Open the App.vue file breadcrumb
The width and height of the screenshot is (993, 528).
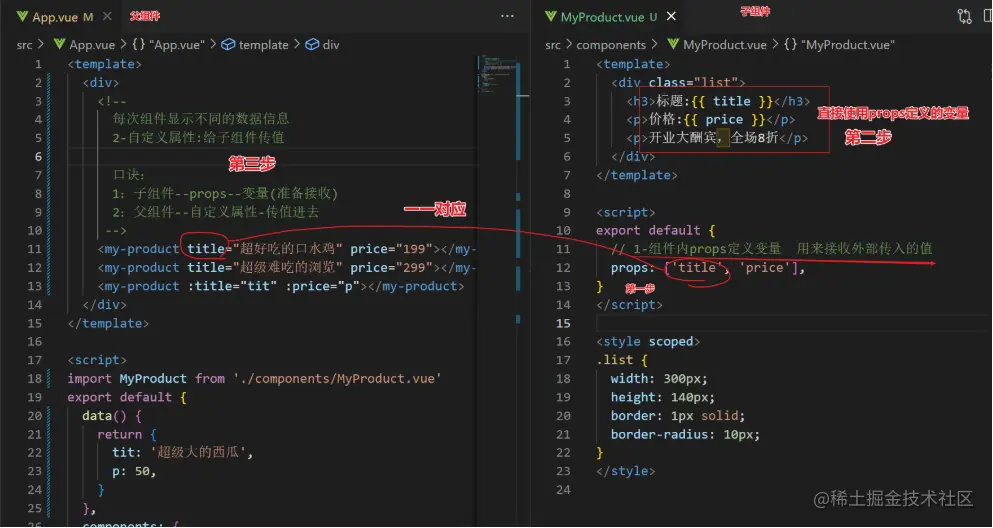pyautogui.click(x=92, y=45)
